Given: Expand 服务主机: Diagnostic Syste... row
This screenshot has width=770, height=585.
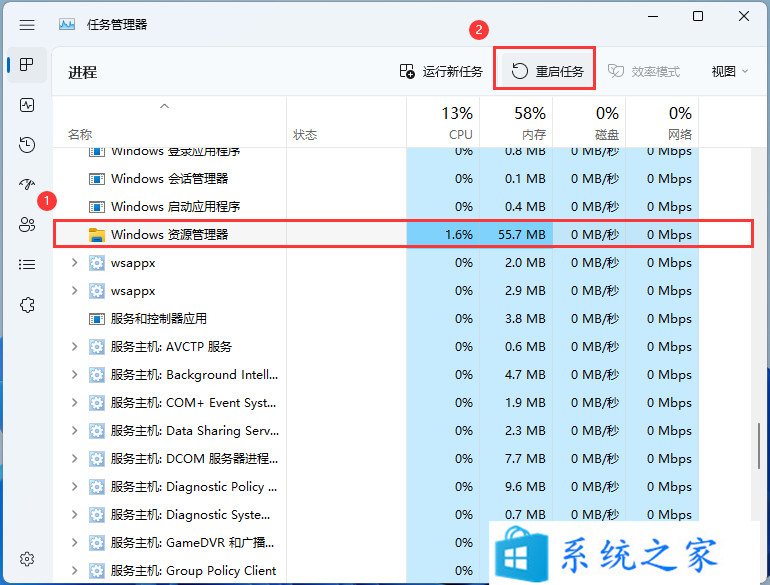Looking at the screenshot, I should click(x=74, y=515).
